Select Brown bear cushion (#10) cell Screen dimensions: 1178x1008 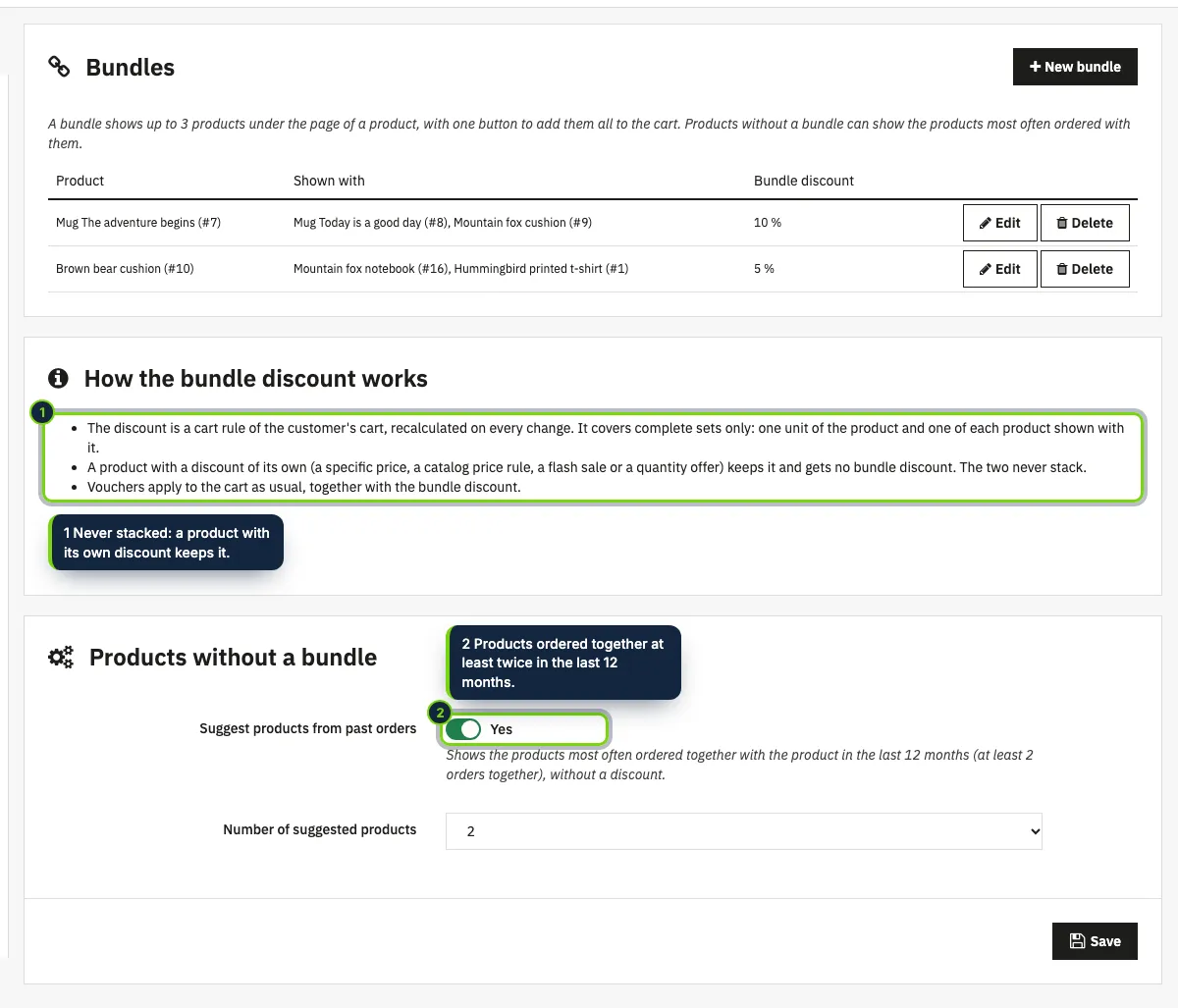[x=125, y=269]
